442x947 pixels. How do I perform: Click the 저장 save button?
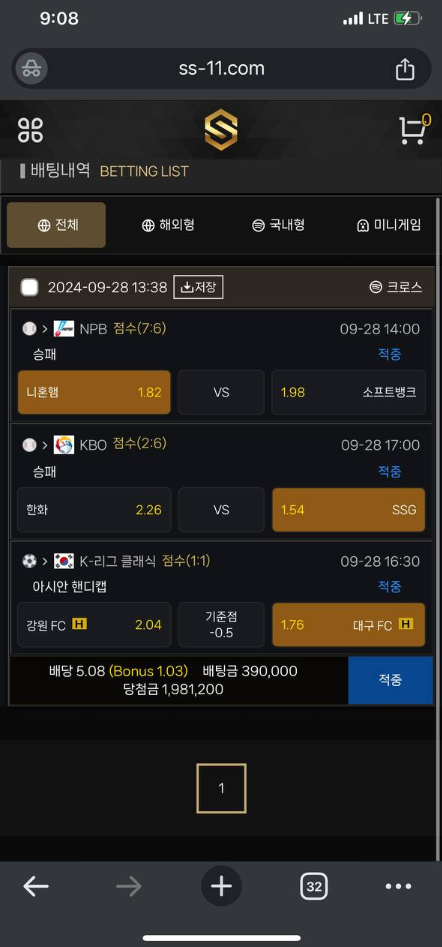coord(198,287)
